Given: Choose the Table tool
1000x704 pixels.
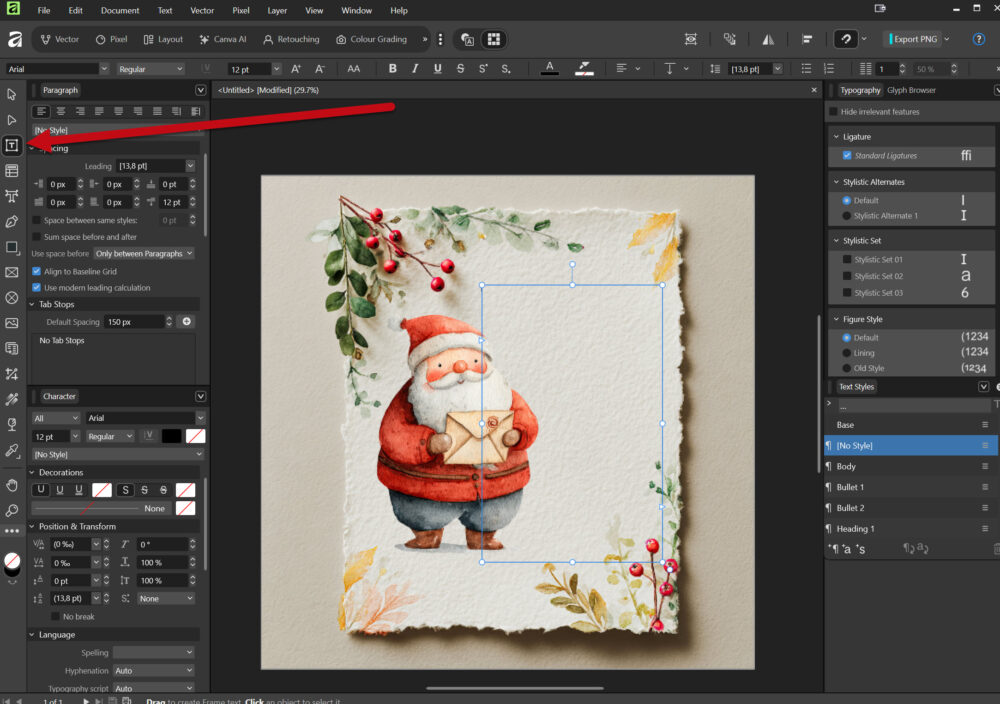Looking at the screenshot, I should [12, 171].
